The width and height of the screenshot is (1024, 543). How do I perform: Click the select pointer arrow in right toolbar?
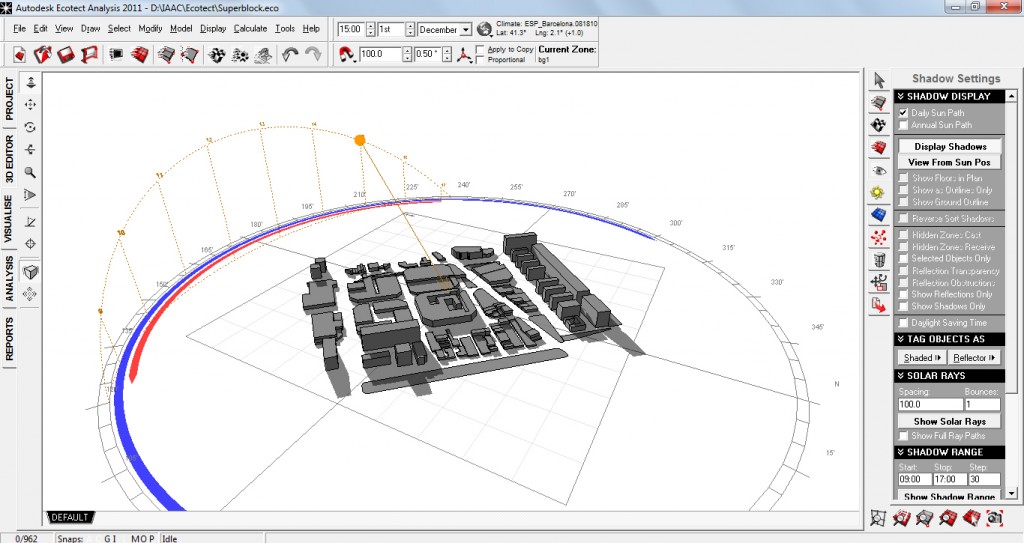(879, 80)
